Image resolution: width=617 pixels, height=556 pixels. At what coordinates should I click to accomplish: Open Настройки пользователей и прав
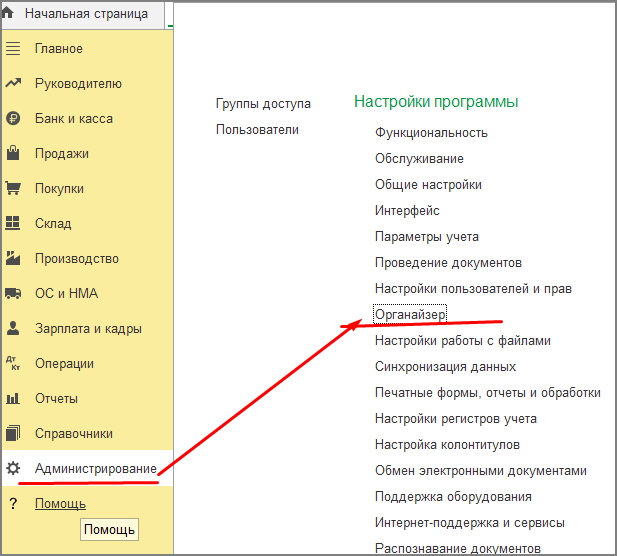tap(473, 288)
